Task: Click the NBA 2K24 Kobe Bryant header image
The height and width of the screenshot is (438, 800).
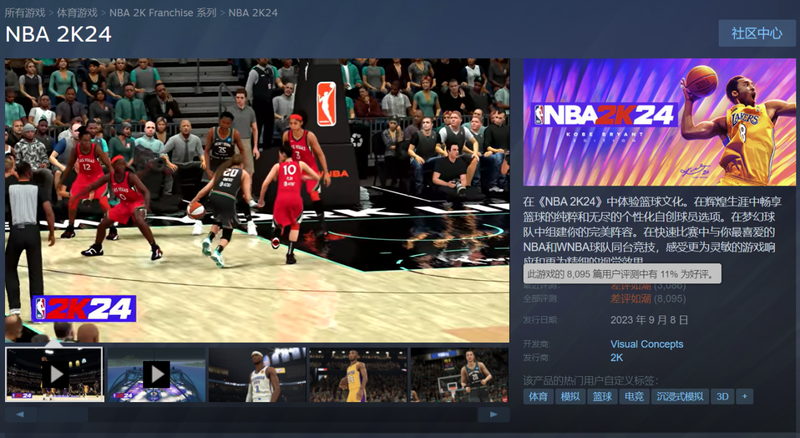Action: pyautogui.click(x=659, y=122)
